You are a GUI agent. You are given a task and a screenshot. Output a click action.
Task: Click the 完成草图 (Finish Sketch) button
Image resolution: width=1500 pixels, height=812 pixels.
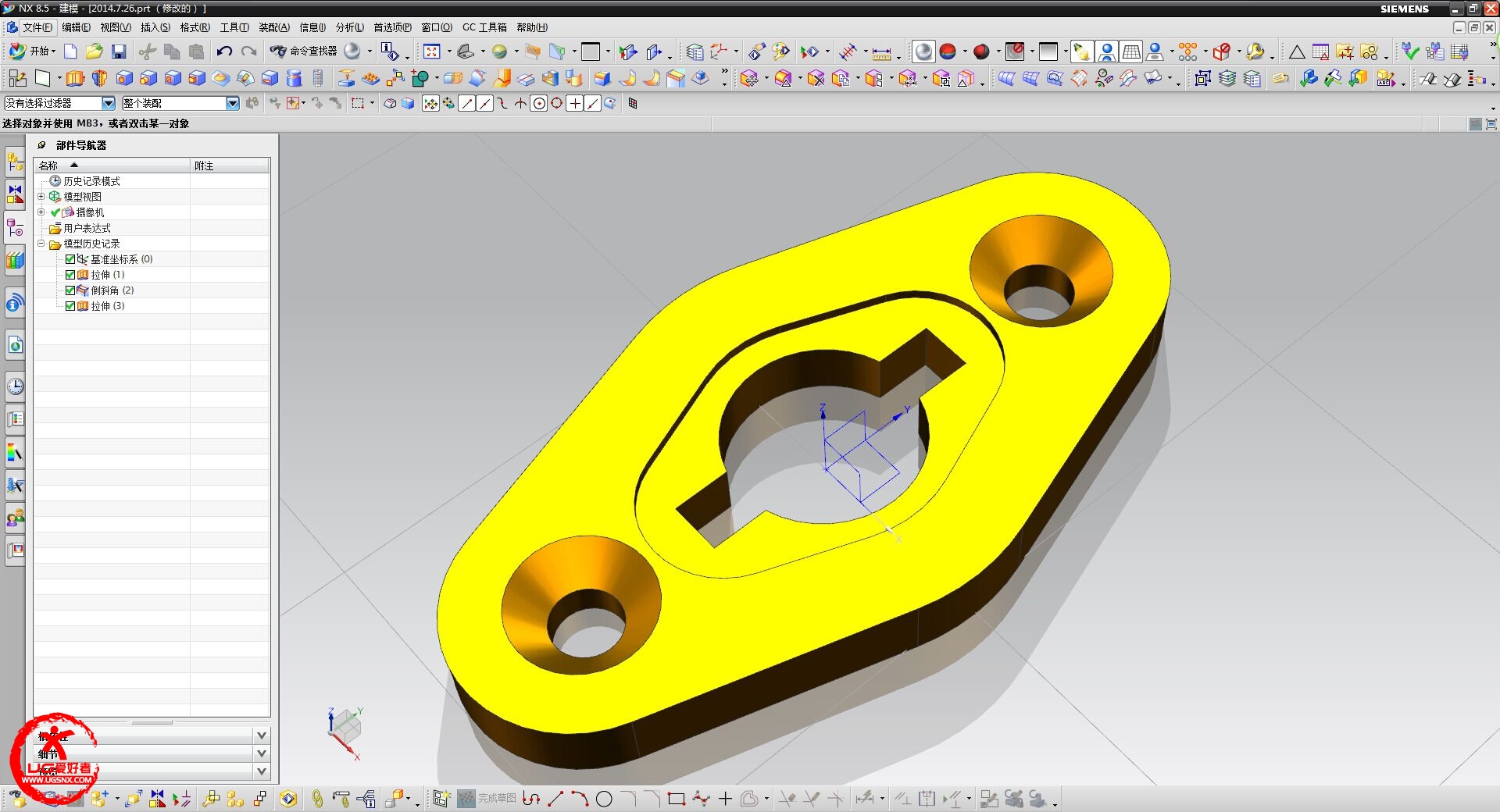point(487,799)
